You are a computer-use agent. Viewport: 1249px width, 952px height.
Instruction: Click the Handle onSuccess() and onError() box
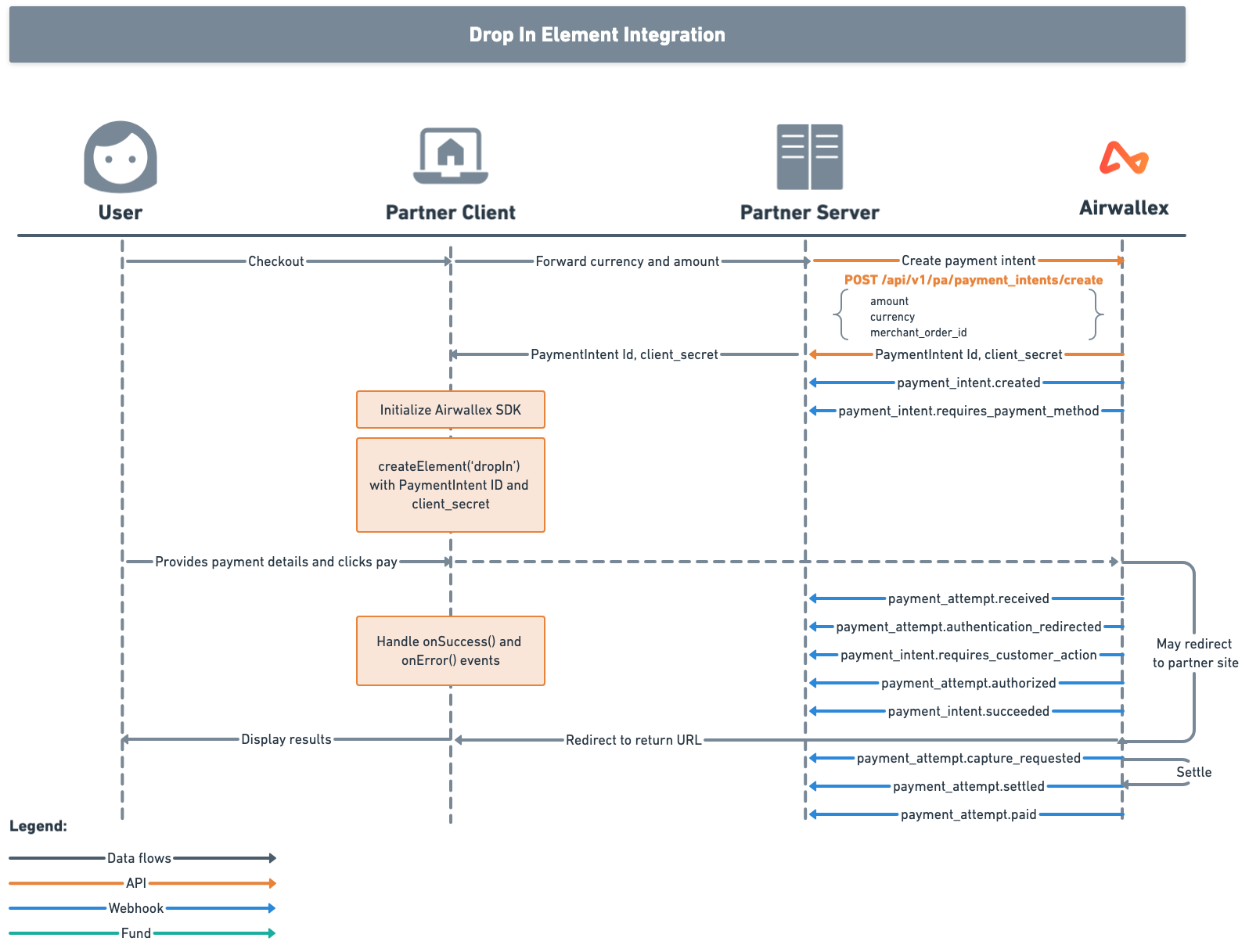tap(450, 651)
